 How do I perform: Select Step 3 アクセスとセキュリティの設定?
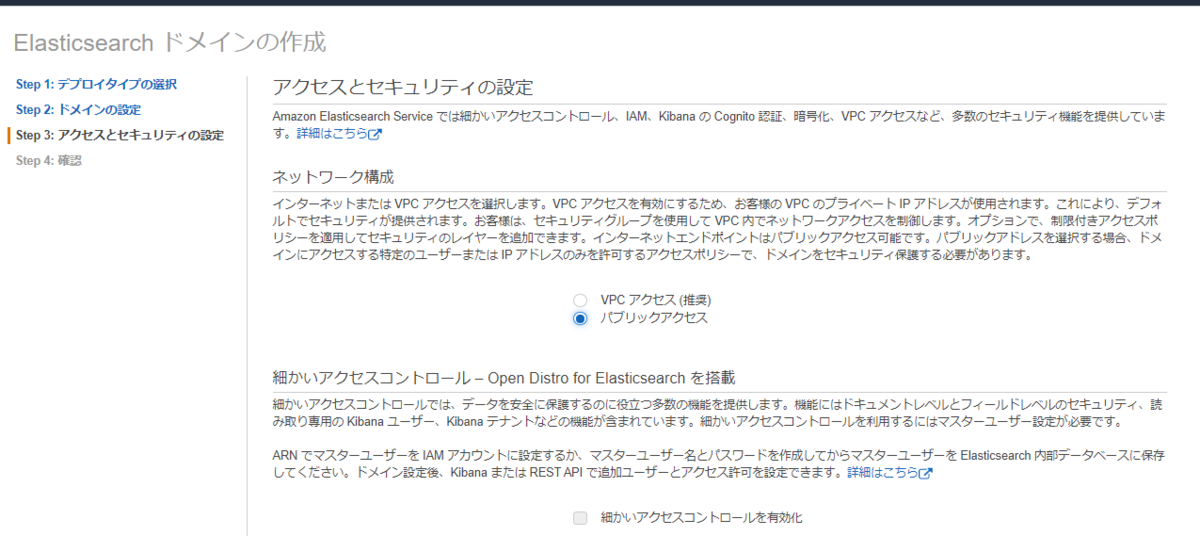[x=120, y=135]
